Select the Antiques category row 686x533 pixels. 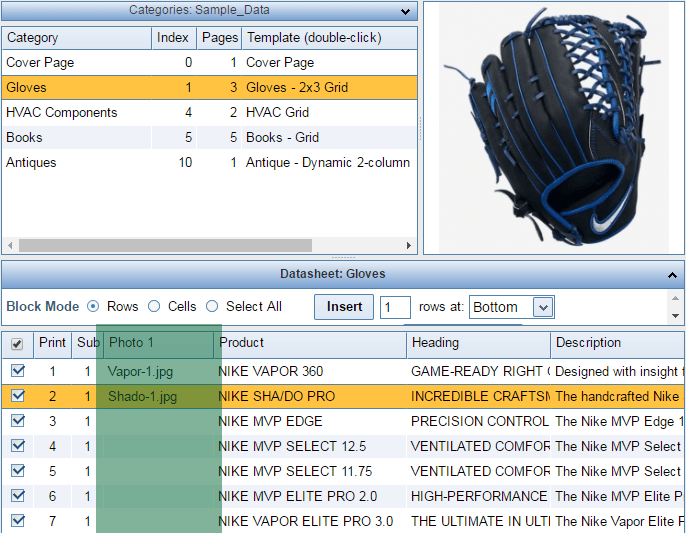pos(209,162)
